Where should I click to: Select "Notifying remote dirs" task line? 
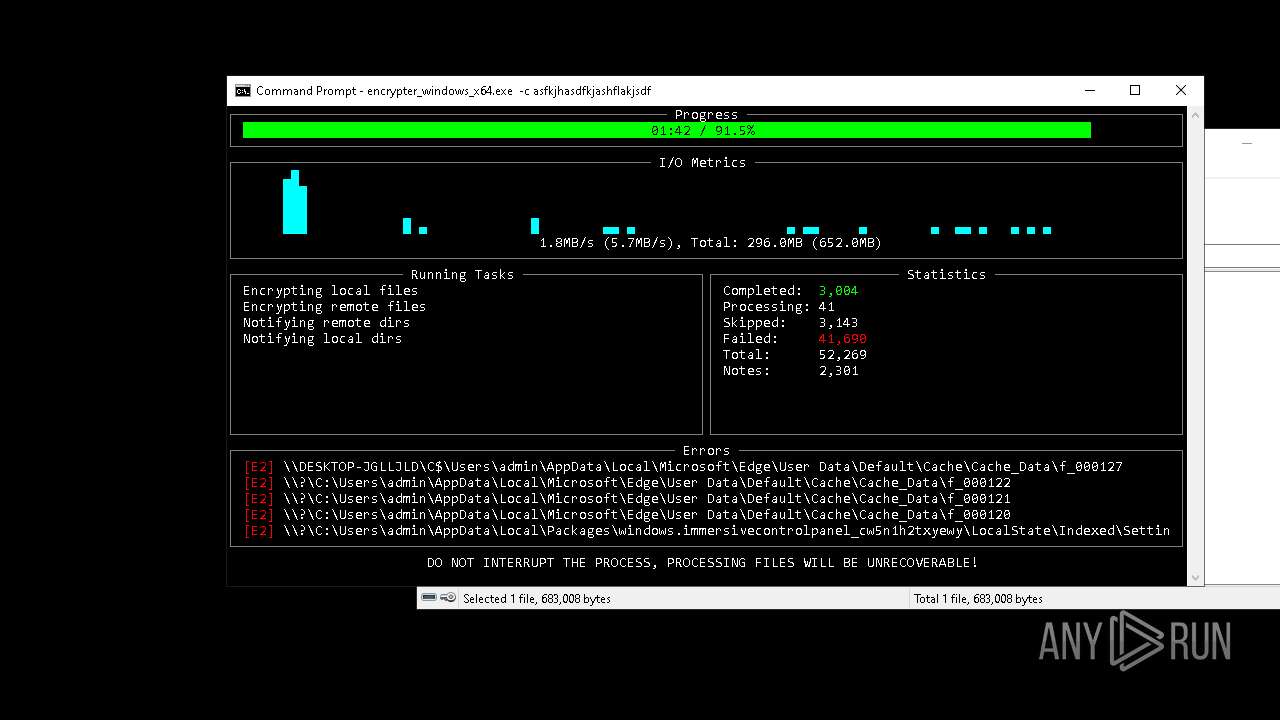(327, 323)
